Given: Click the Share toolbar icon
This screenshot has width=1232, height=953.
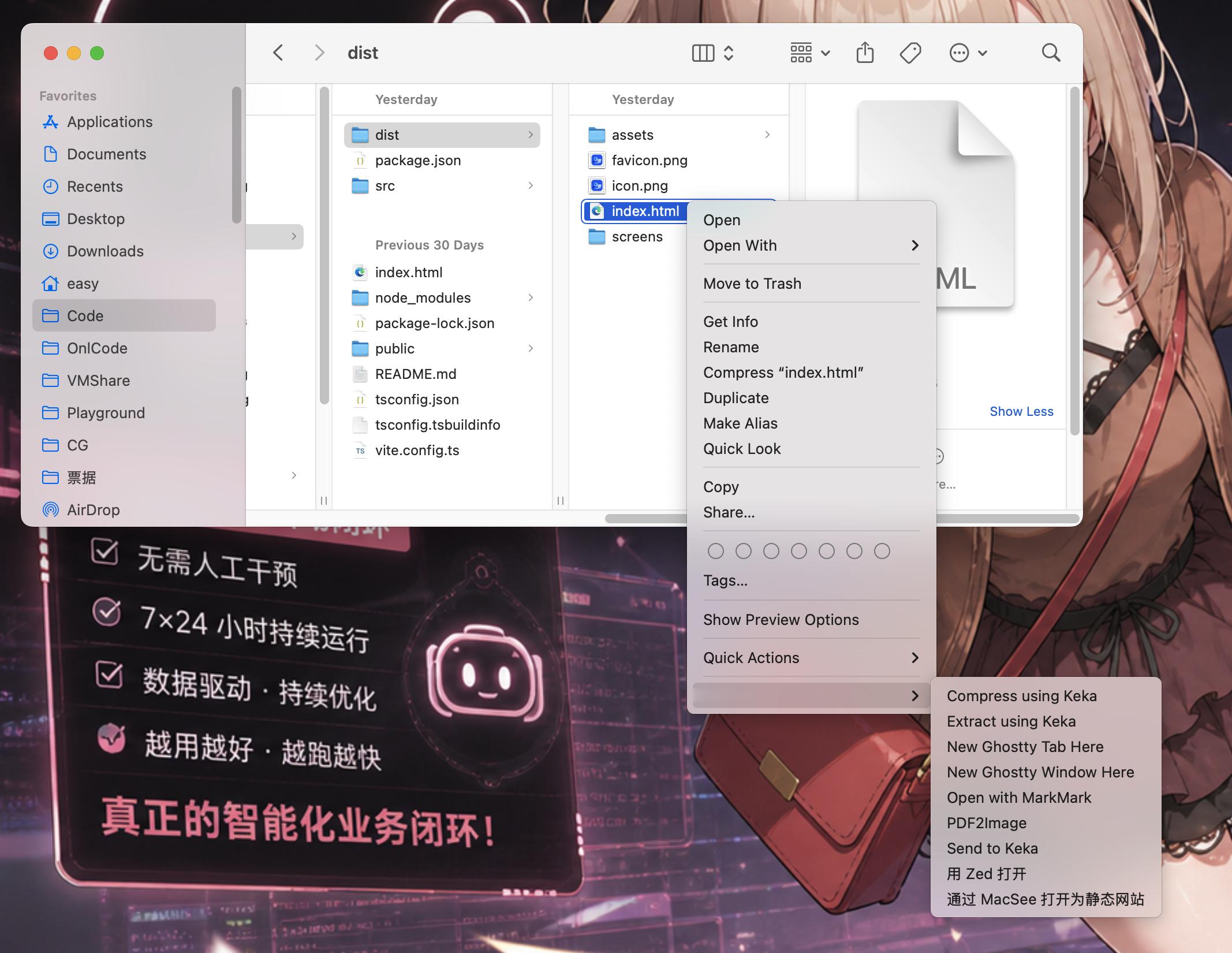Looking at the screenshot, I should 865,53.
